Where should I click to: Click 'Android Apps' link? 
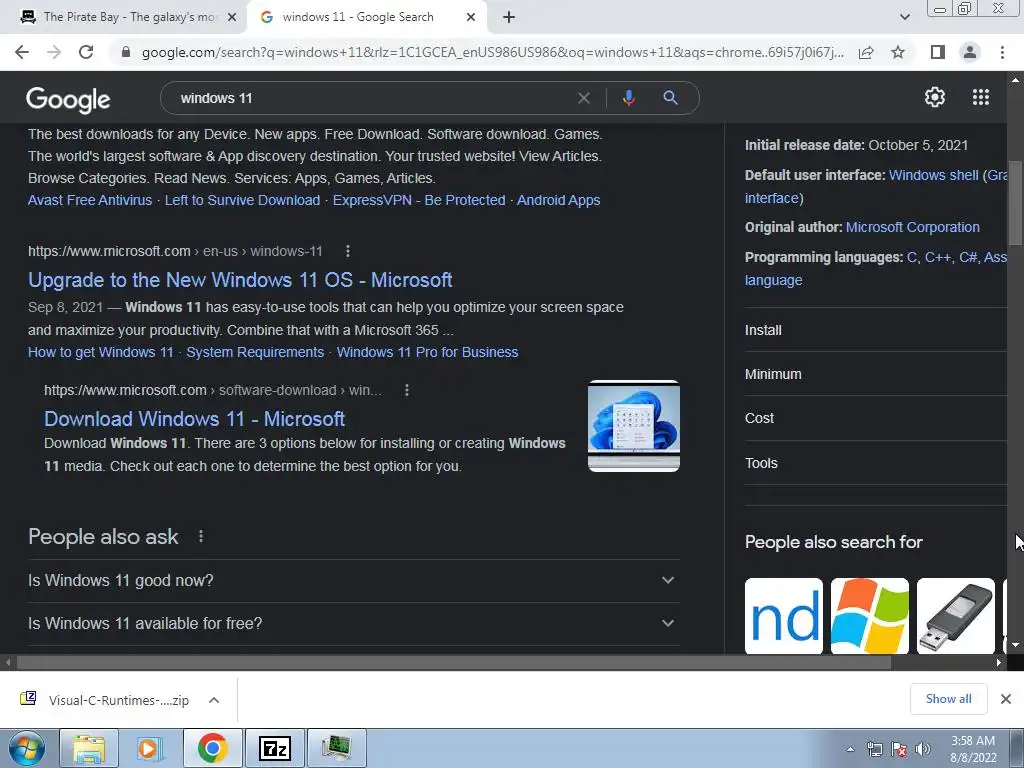(558, 200)
